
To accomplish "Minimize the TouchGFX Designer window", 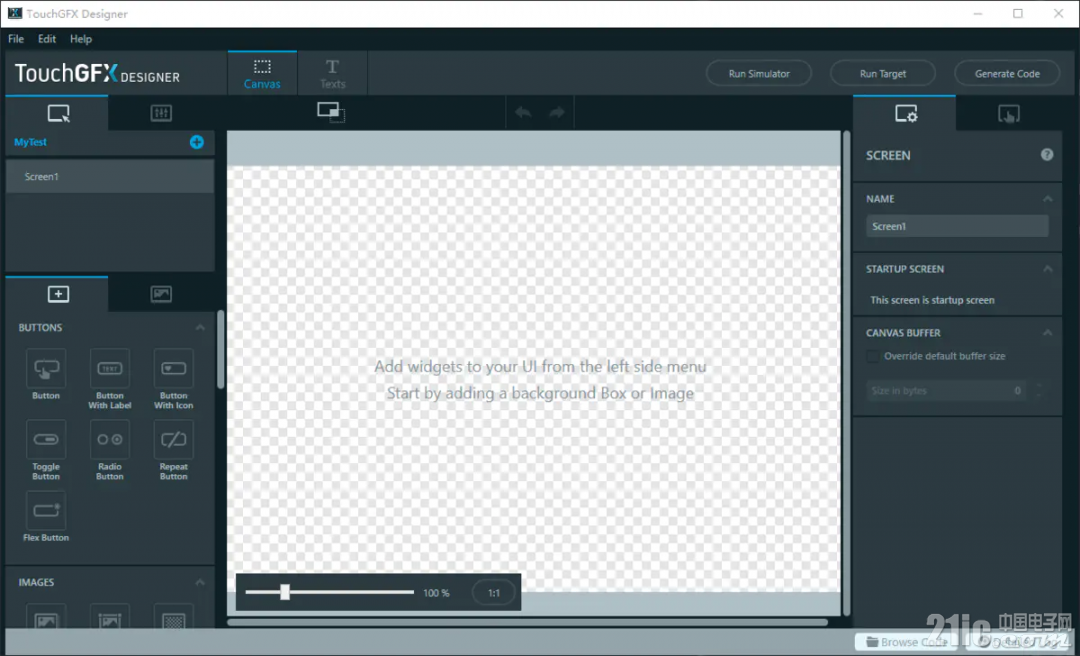I will (979, 14).
